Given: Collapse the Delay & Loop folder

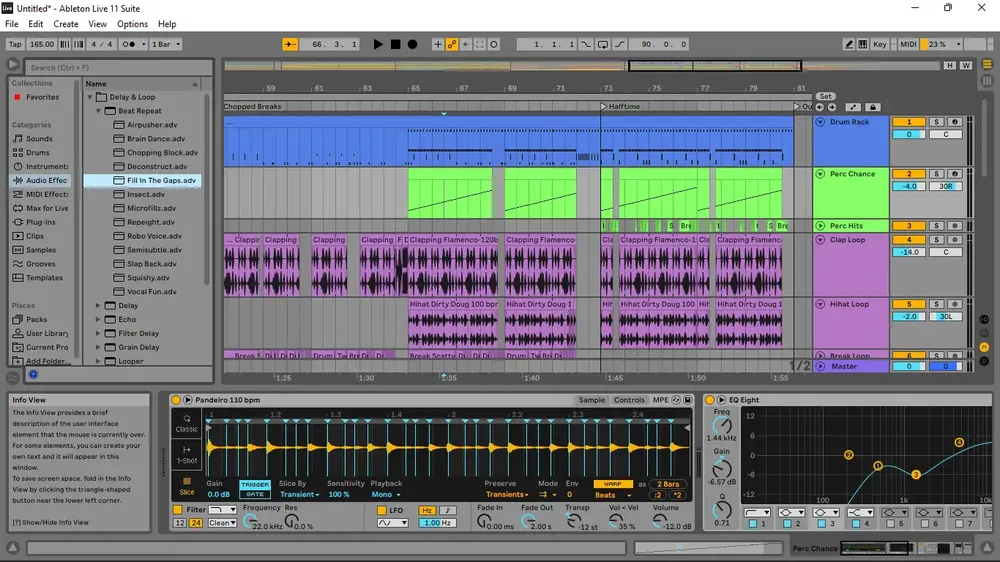Looking at the screenshot, I should tap(90, 97).
